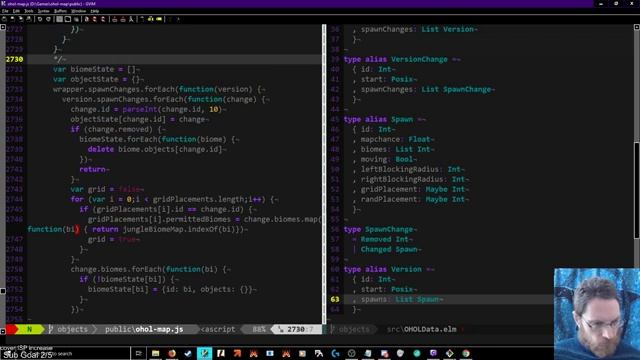Open Steam from the taskbar
The image size is (640, 360).
click(188, 353)
